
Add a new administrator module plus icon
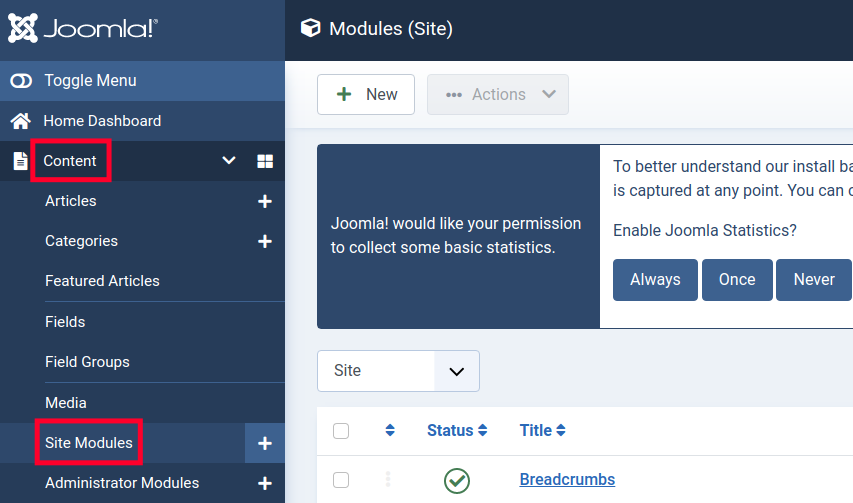265,483
